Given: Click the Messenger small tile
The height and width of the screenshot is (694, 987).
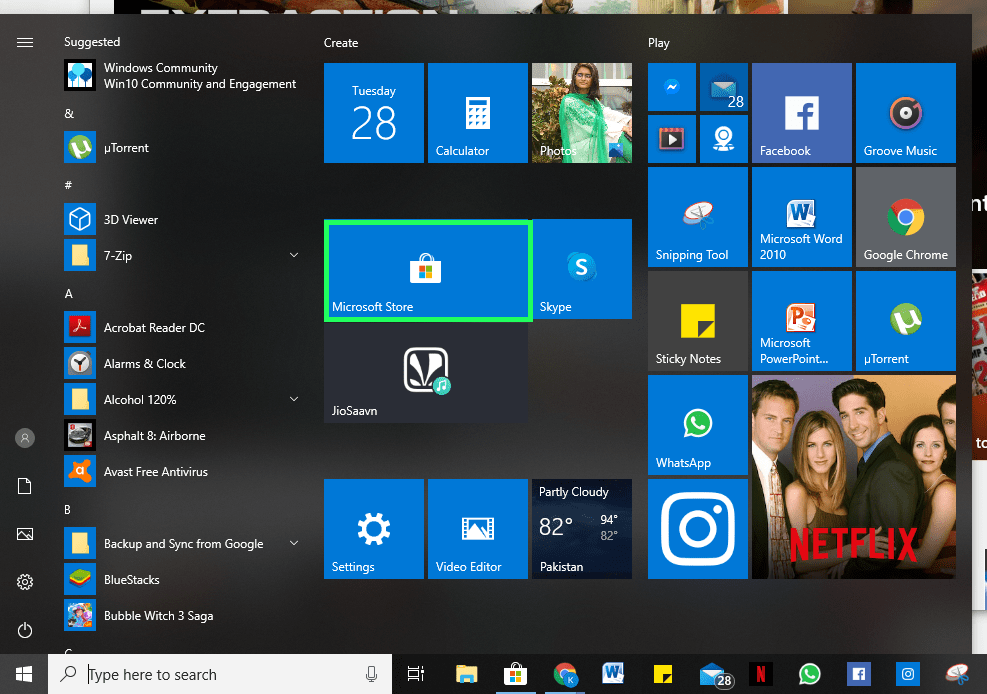Looking at the screenshot, I should (672, 87).
